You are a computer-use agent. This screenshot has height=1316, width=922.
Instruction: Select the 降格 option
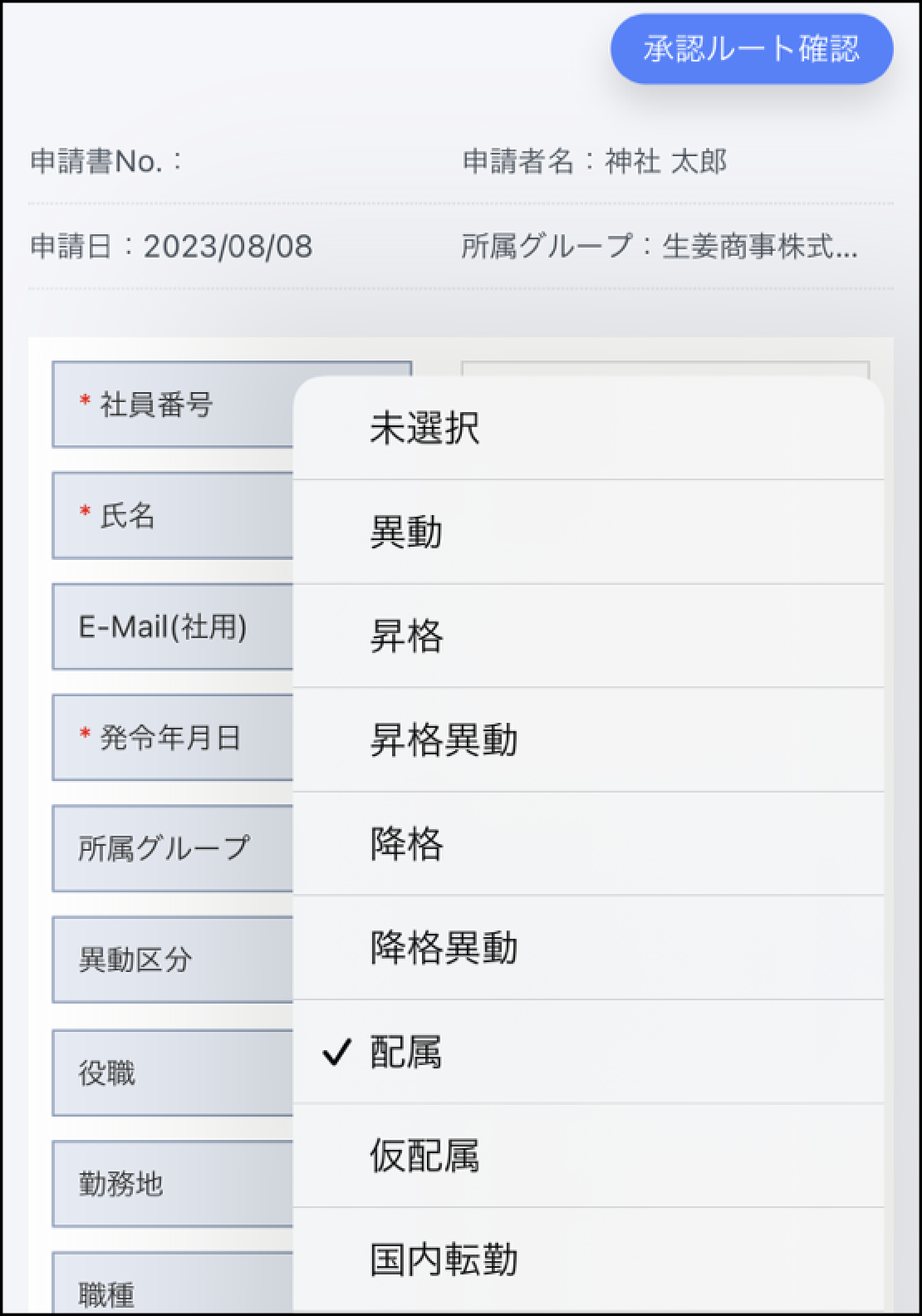406,843
